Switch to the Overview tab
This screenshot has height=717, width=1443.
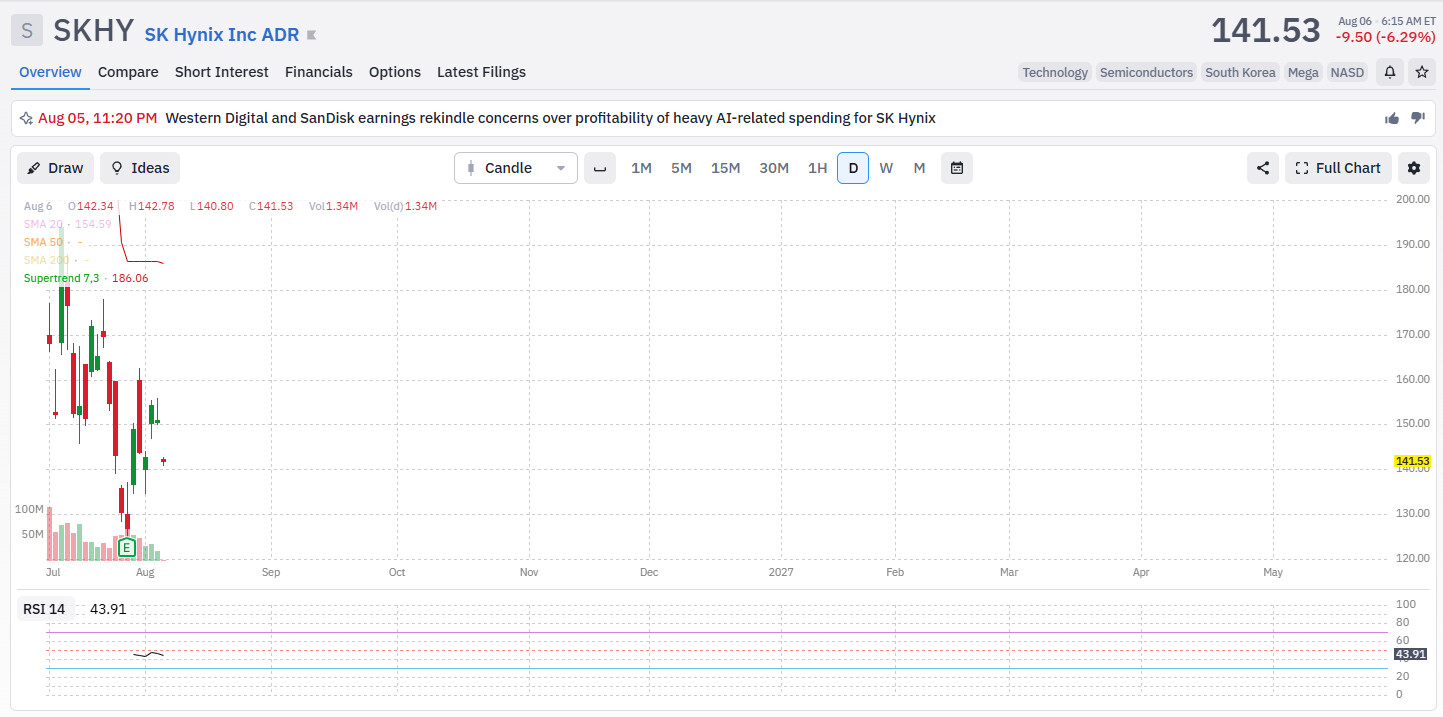(50, 72)
